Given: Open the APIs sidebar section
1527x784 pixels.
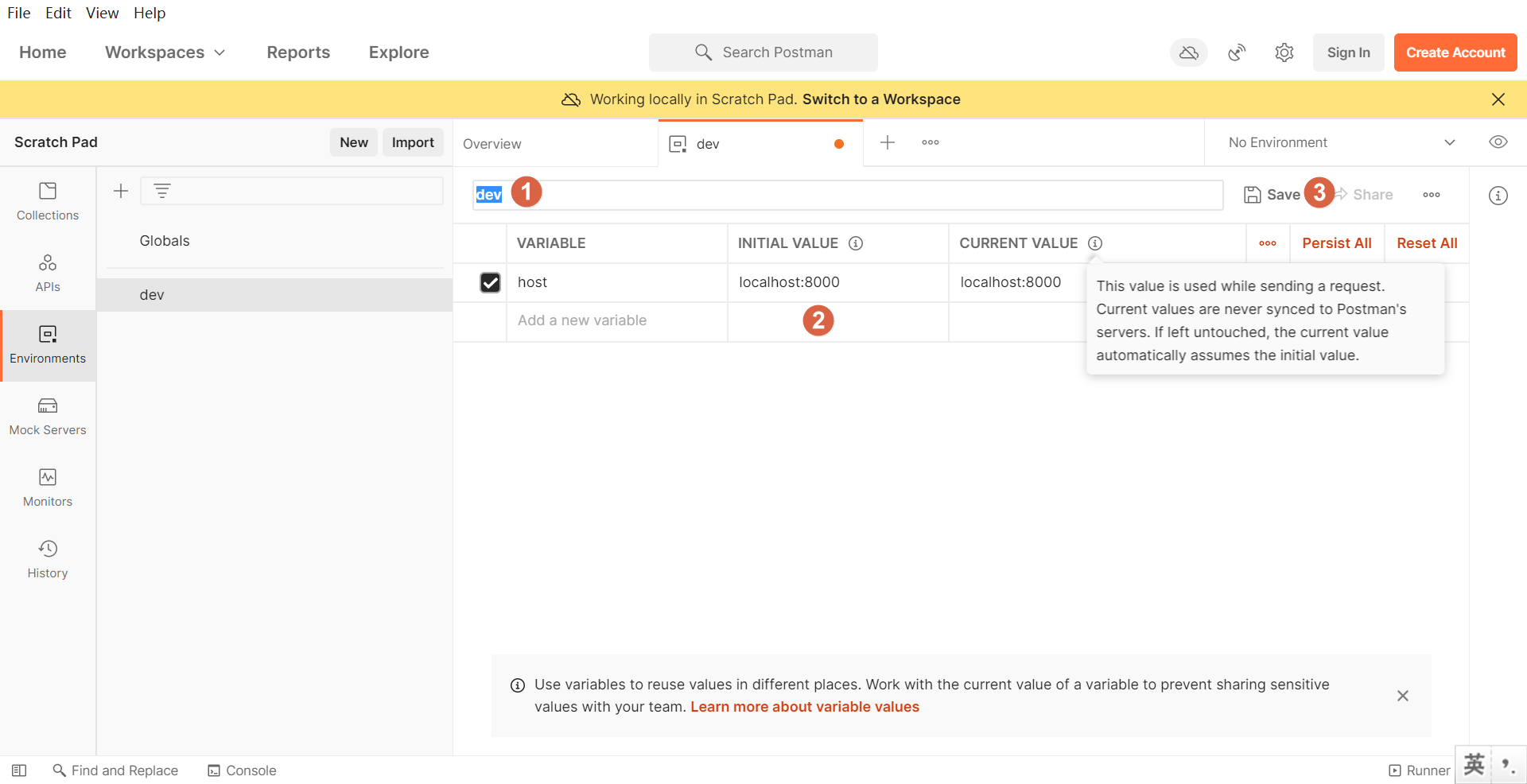Looking at the screenshot, I should pyautogui.click(x=48, y=274).
